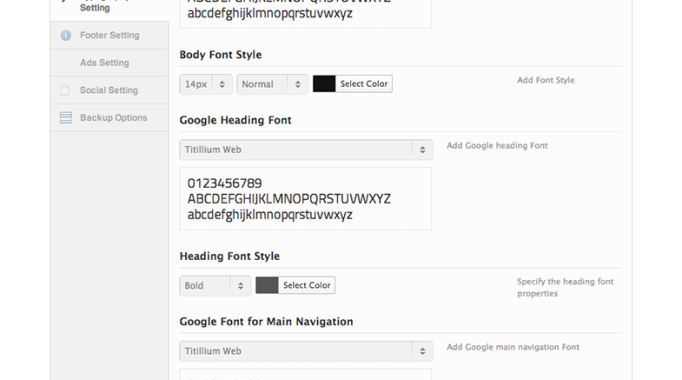
Task: Click the Main Navigation font dropdown arrows
Action: (x=422, y=351)
